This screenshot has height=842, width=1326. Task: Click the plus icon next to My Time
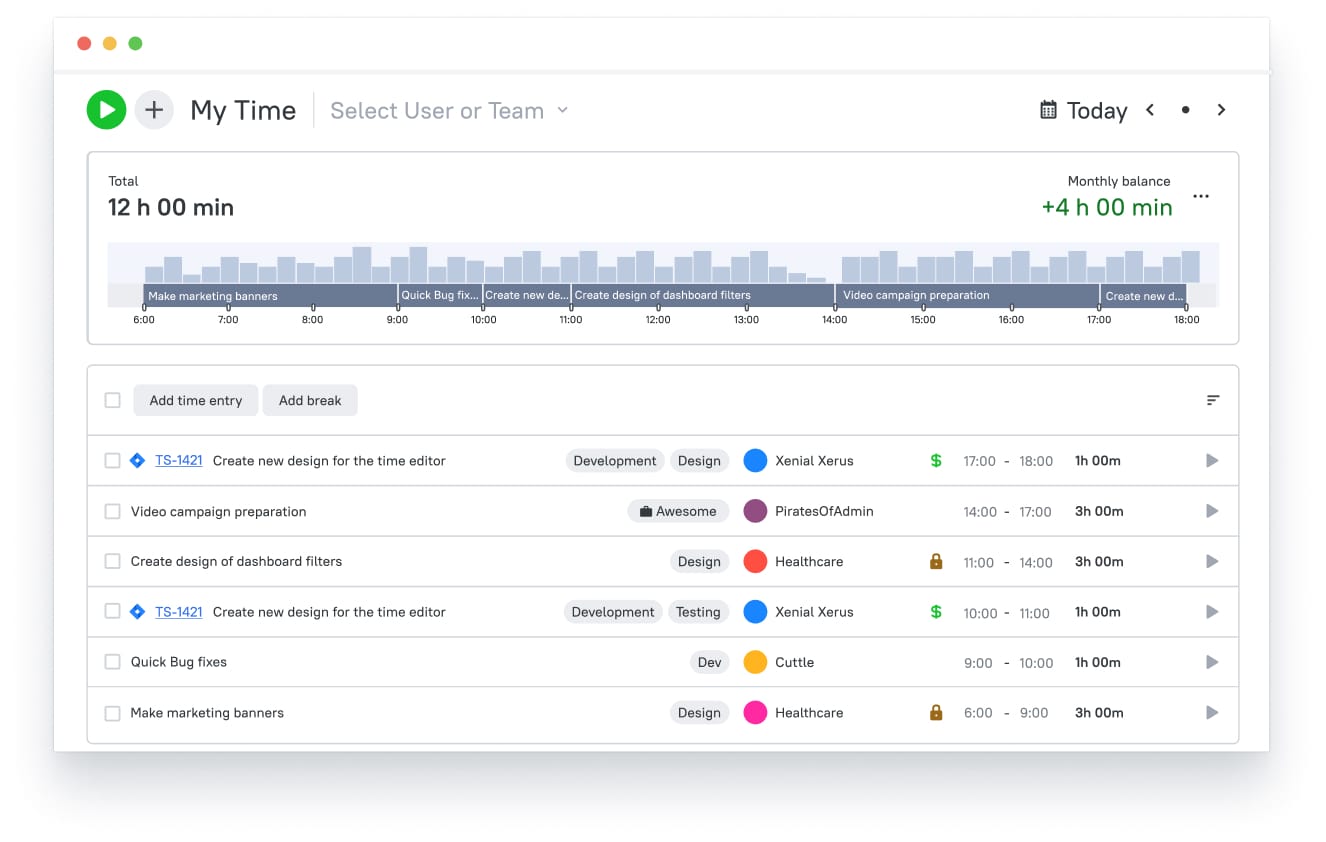[x=154, y=110]
